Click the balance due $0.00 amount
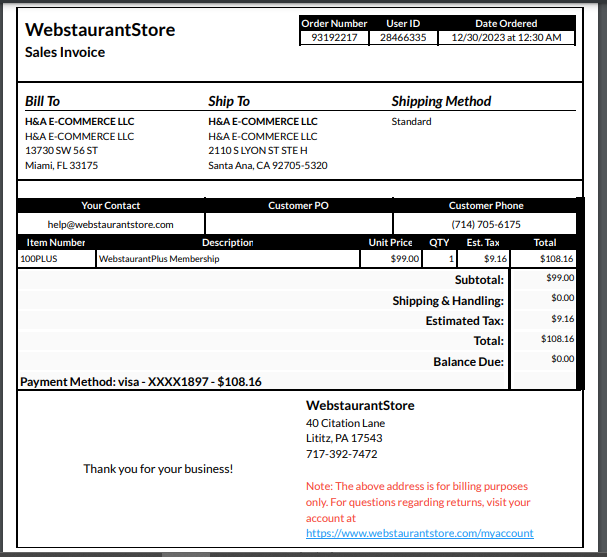607x557 pixels. [x=563, y=359]
